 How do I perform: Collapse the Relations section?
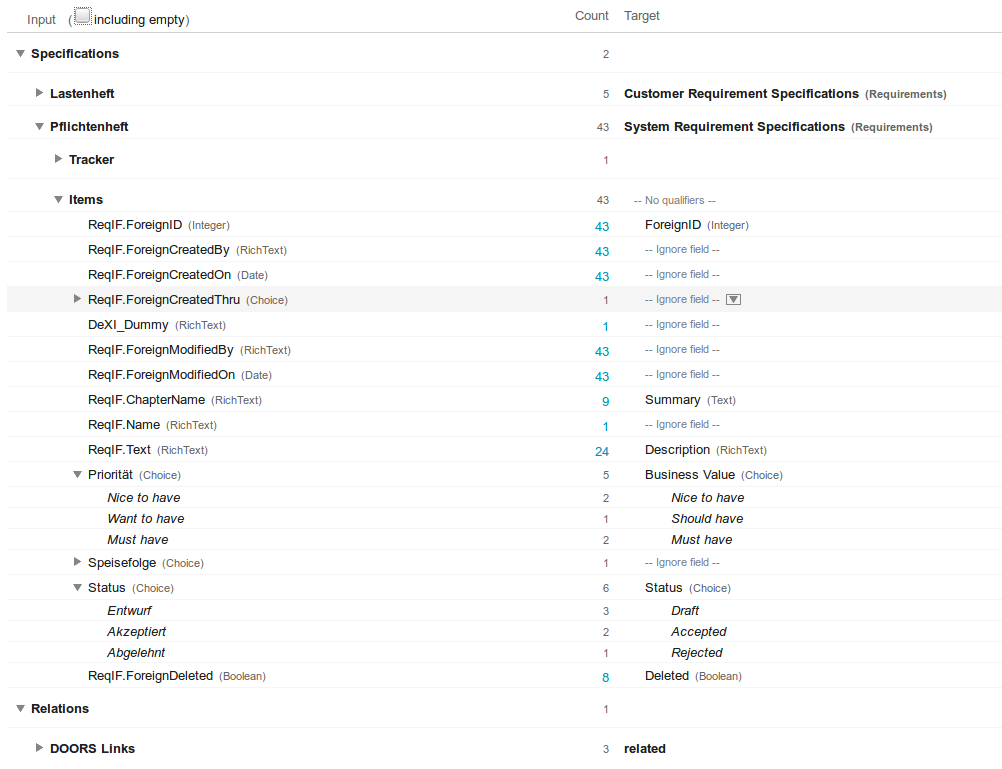tap(20, 708)
